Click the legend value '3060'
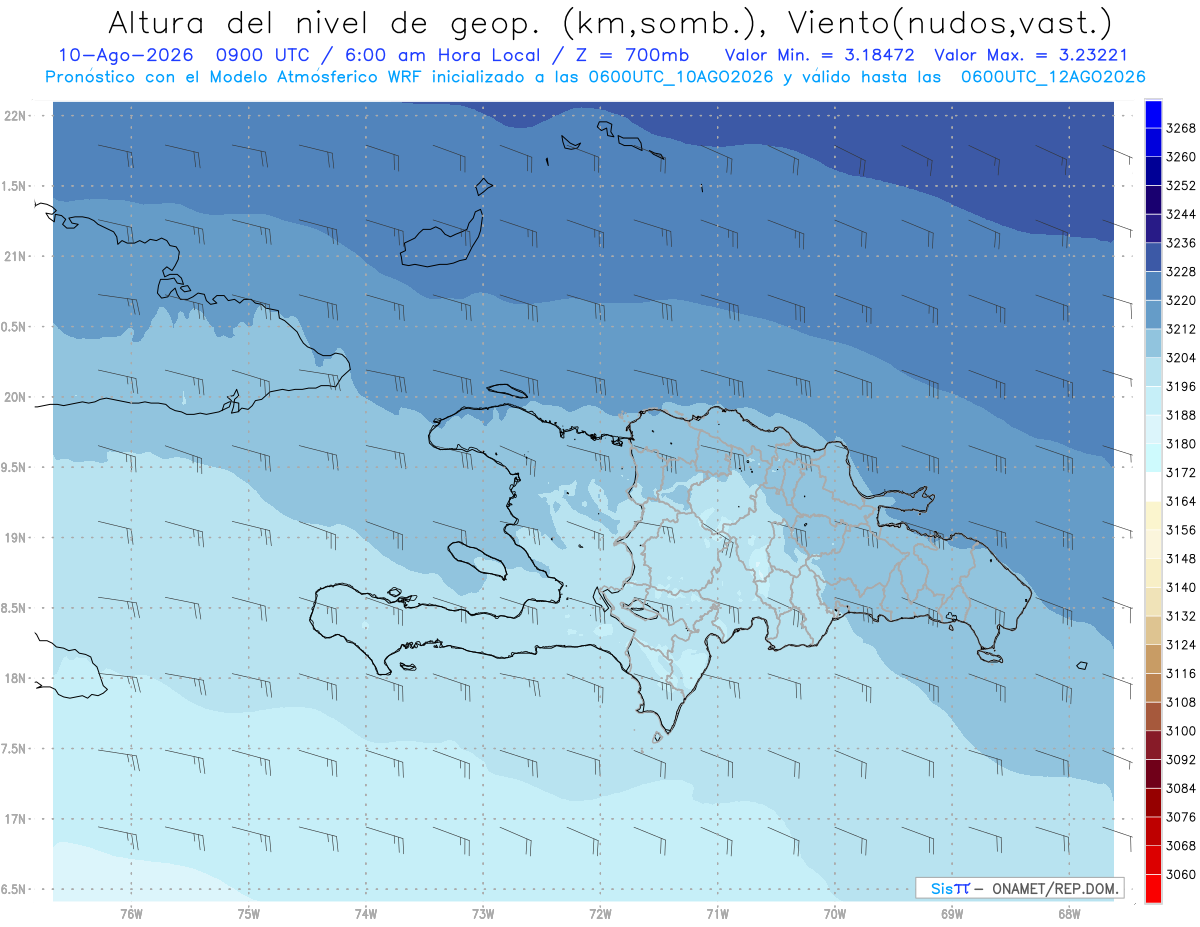This screenshot has width=1200, height=927. click(x=1181, y=874)
